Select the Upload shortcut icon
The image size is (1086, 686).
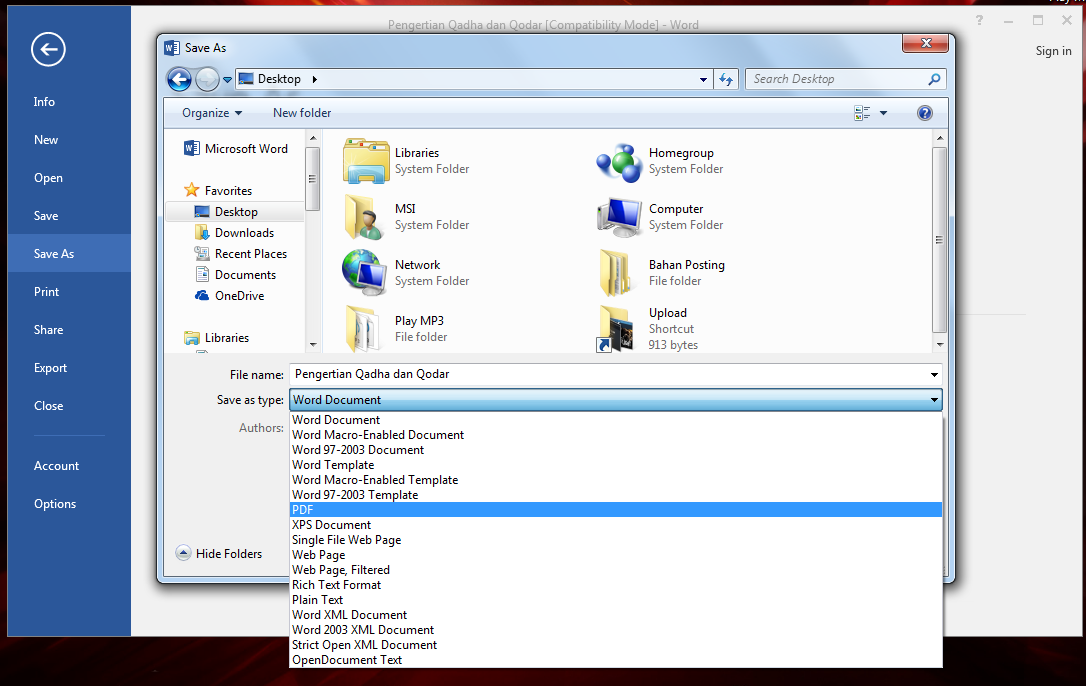pyautogui.click(x=615, y=328)
